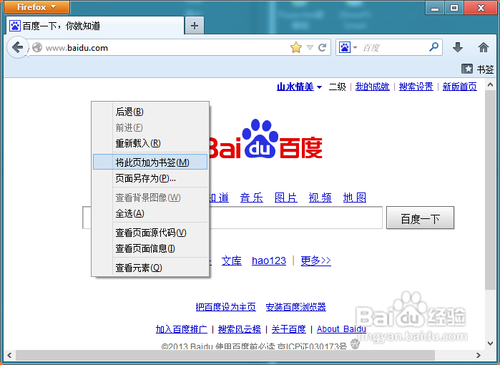Open the Firefox application menu
This screenshot has height=365, width=500.
tap(37, 7)
